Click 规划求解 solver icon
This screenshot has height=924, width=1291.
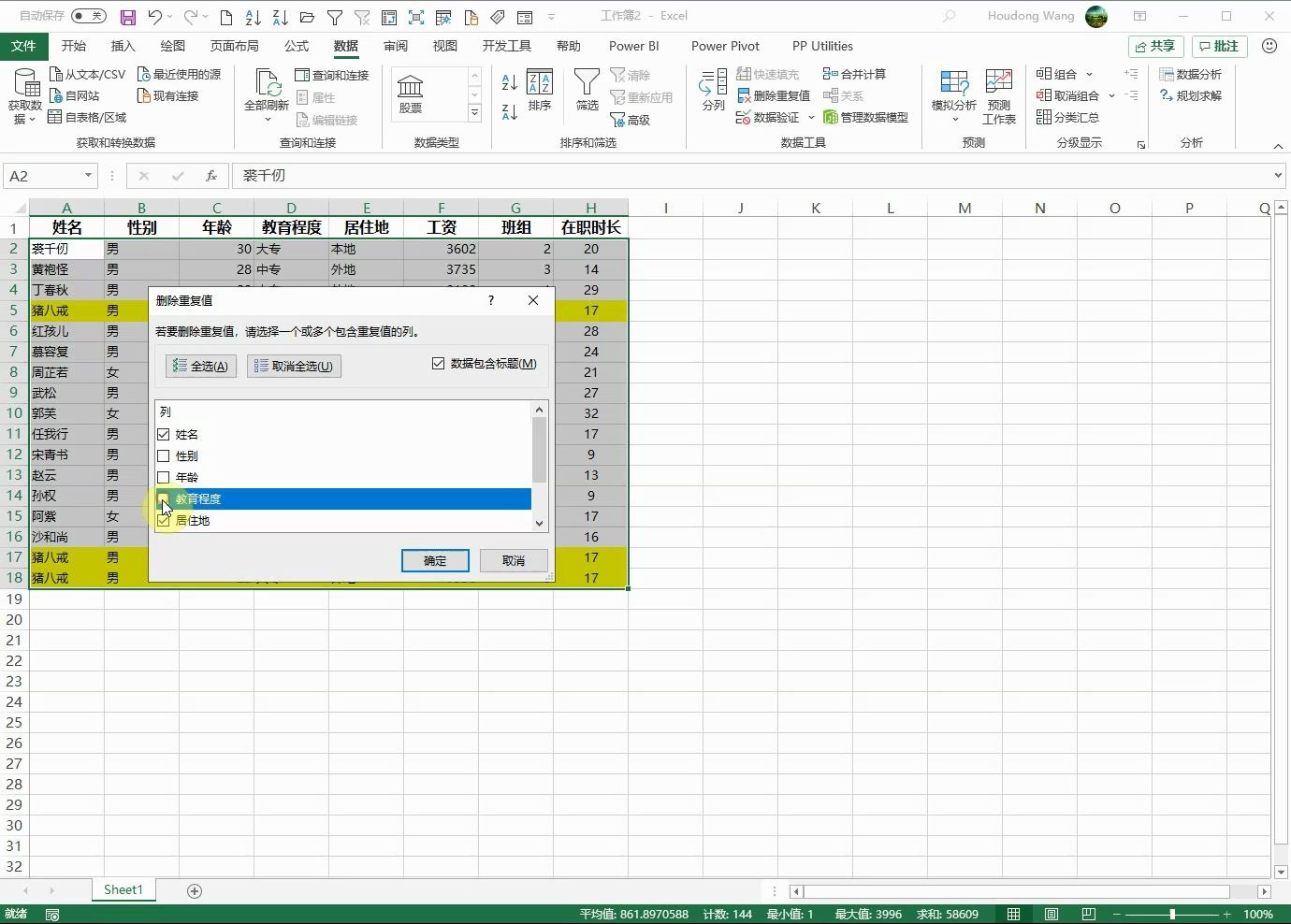click(x=1167, y=95)
